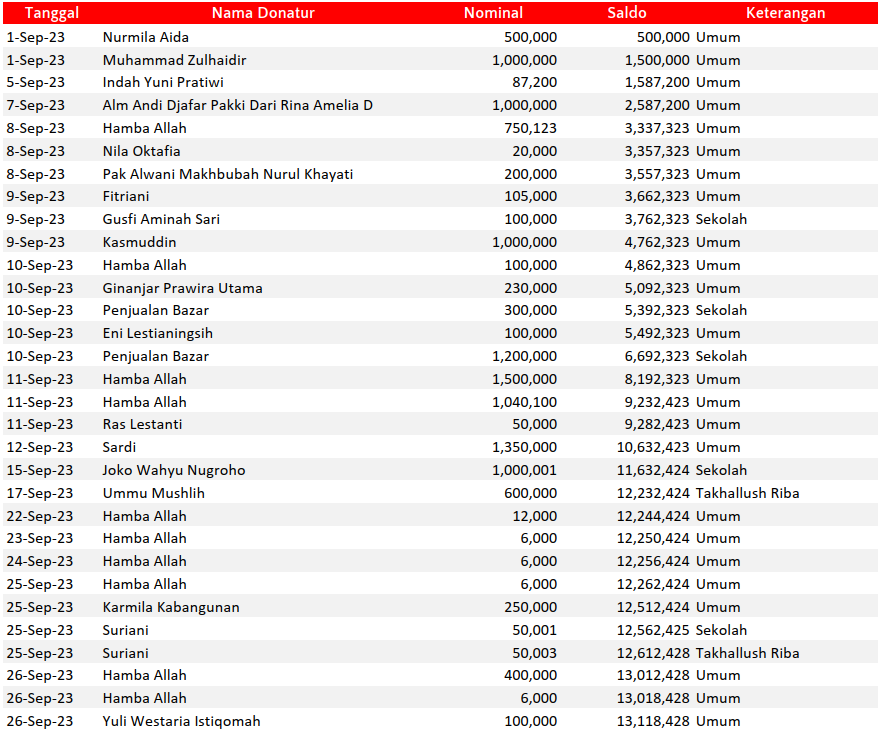The width and height of the screenshot is (878, 732).
Task: Click the Nominal column header
Action: pos(493,13)
